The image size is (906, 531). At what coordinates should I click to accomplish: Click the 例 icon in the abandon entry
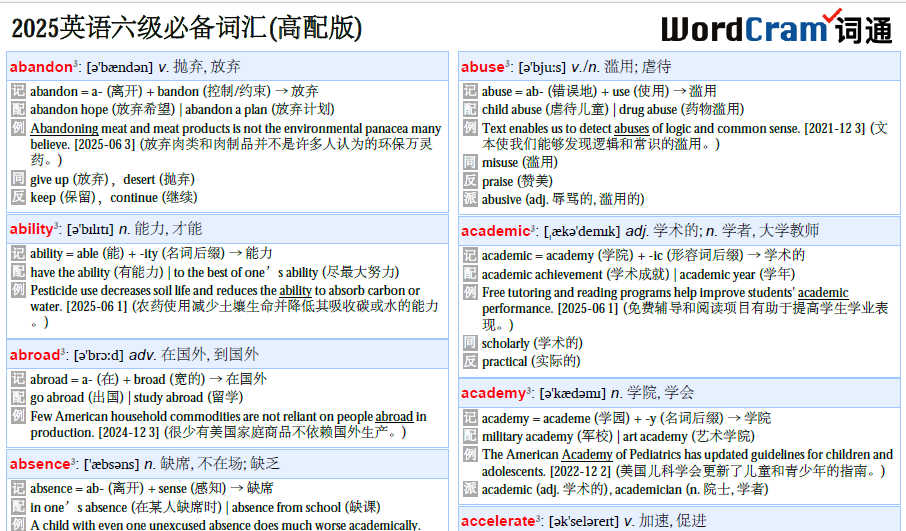18,128
